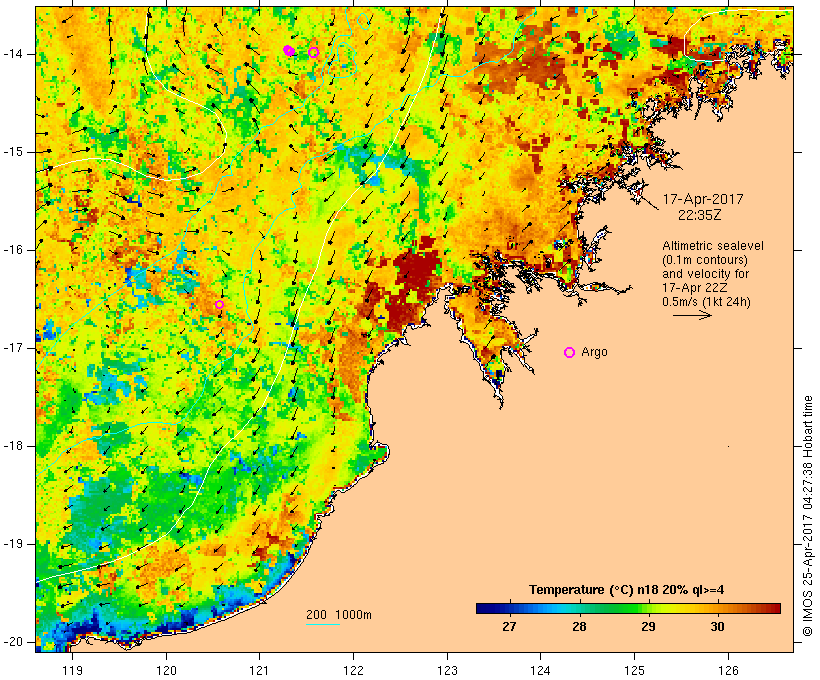Click the '0.5m/s (1kt 24h)' scale text
This screenshot has height=680, width=820.
click(706, 302)
